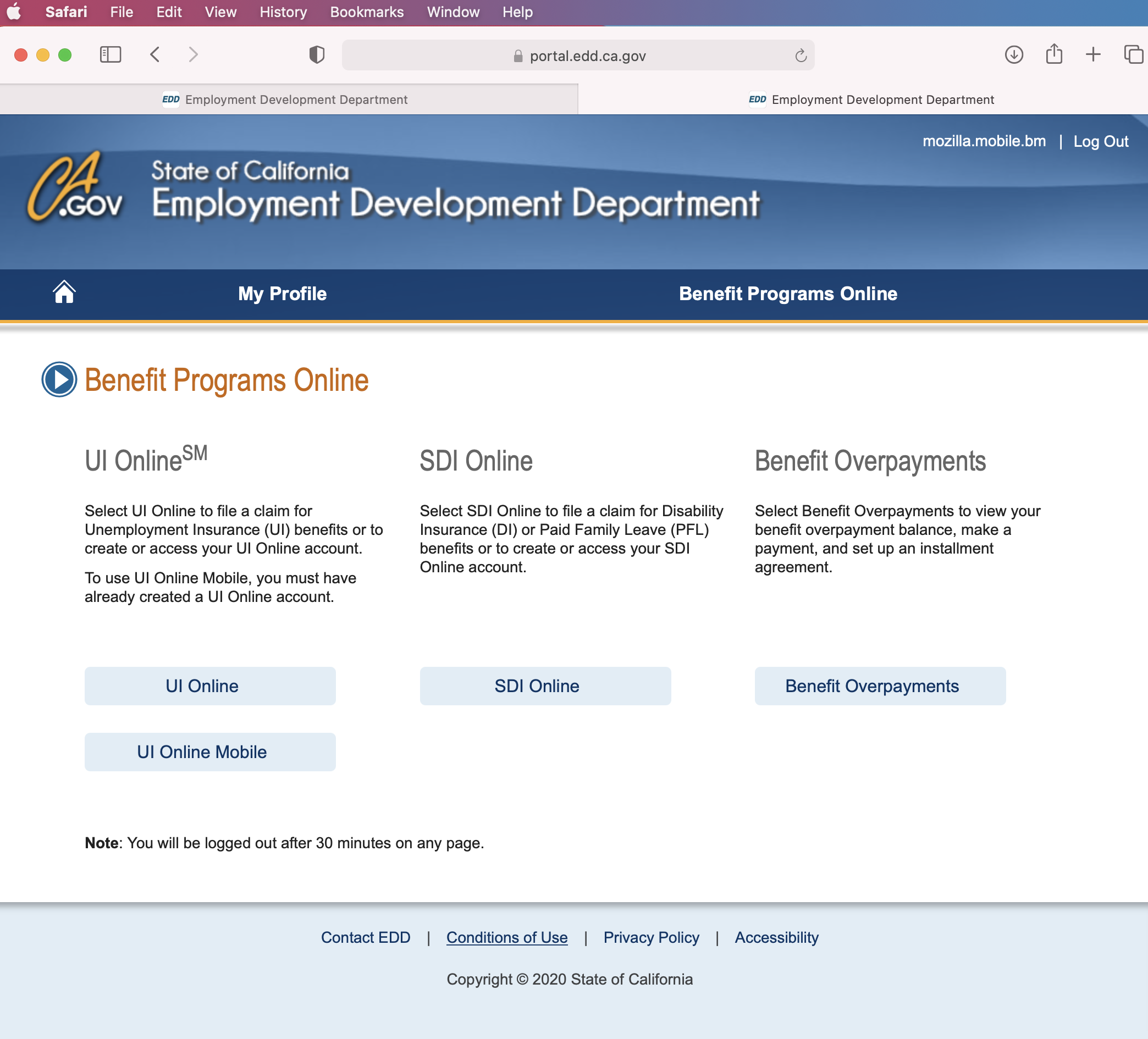Image resolution: width=1148 pixels, height=1039 pixels.
Task: Open Benefit Programs Online in navigation bar
Action: (788, 294)
